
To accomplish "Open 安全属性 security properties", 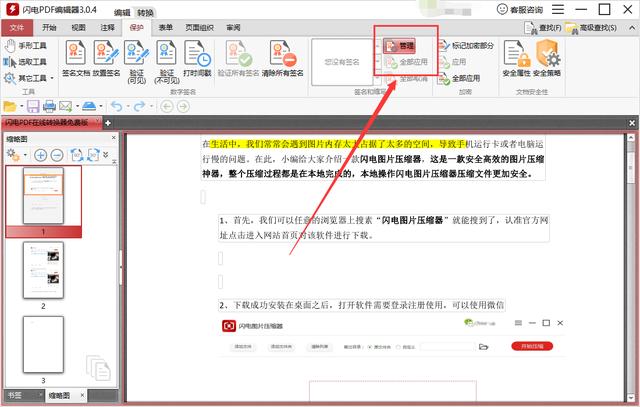I will point(517,58).
